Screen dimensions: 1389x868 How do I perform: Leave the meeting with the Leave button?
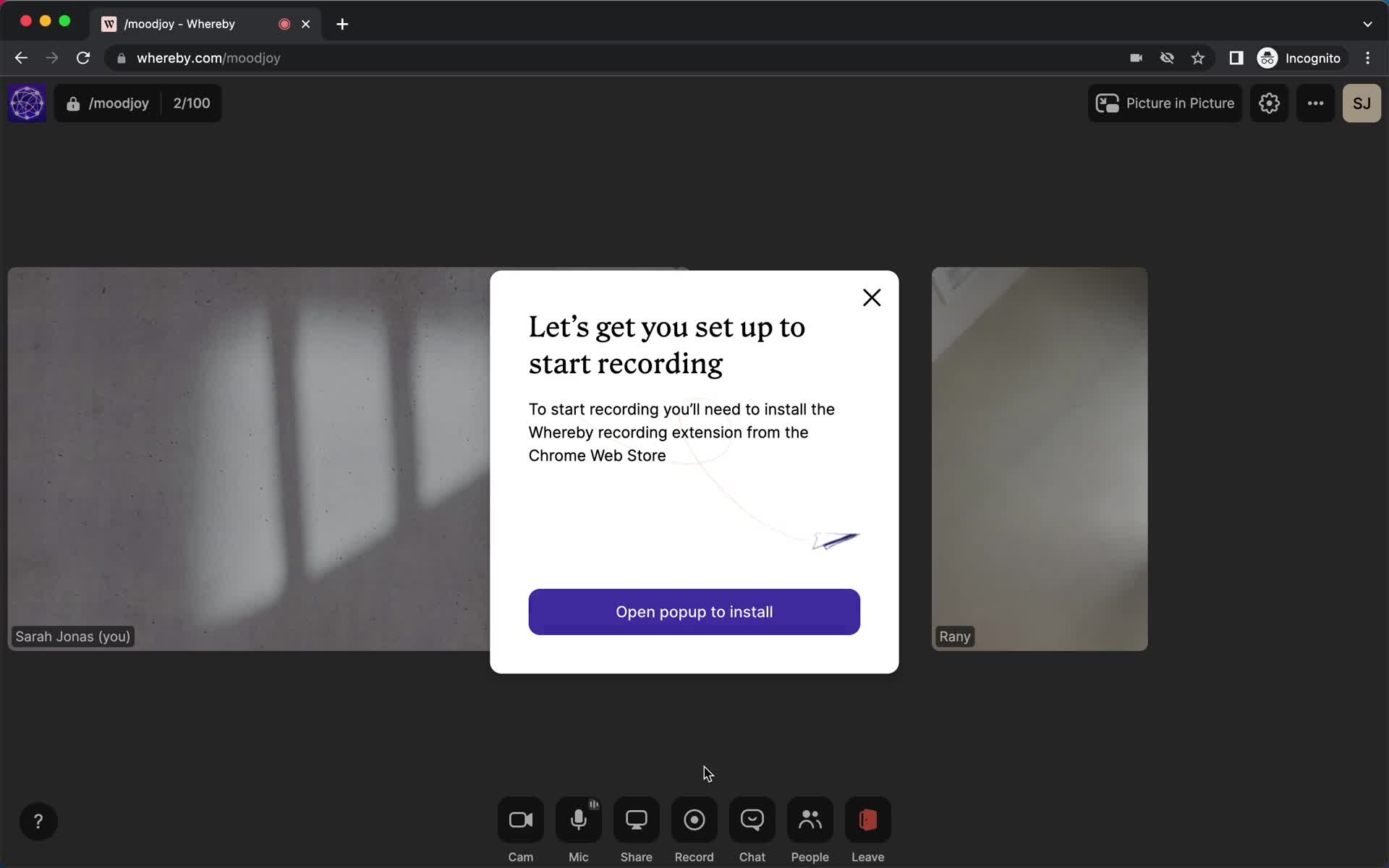click(x=867, y=820)
